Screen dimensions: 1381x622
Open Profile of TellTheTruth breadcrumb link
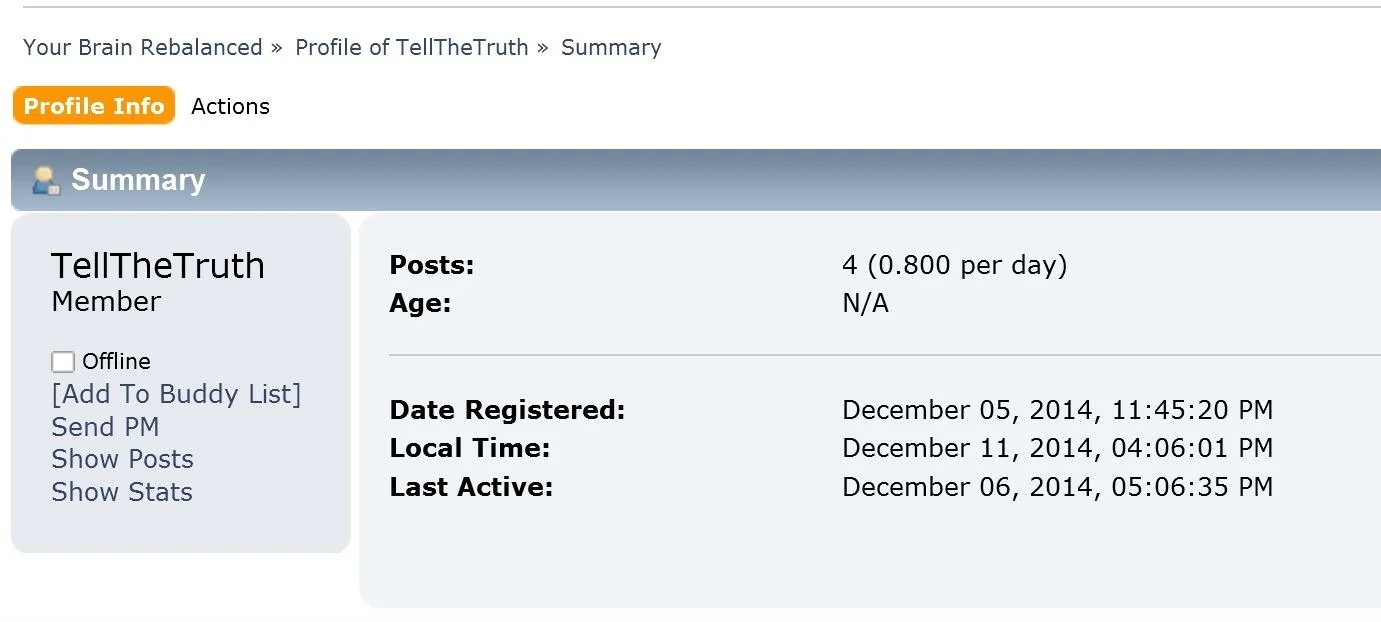(x=411, y=47)
